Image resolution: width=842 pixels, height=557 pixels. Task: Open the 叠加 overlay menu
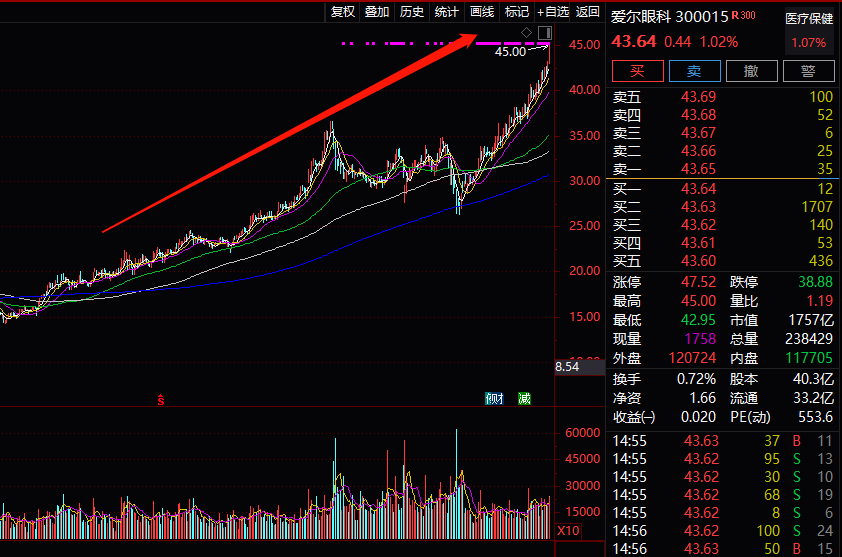pos(377,12)
